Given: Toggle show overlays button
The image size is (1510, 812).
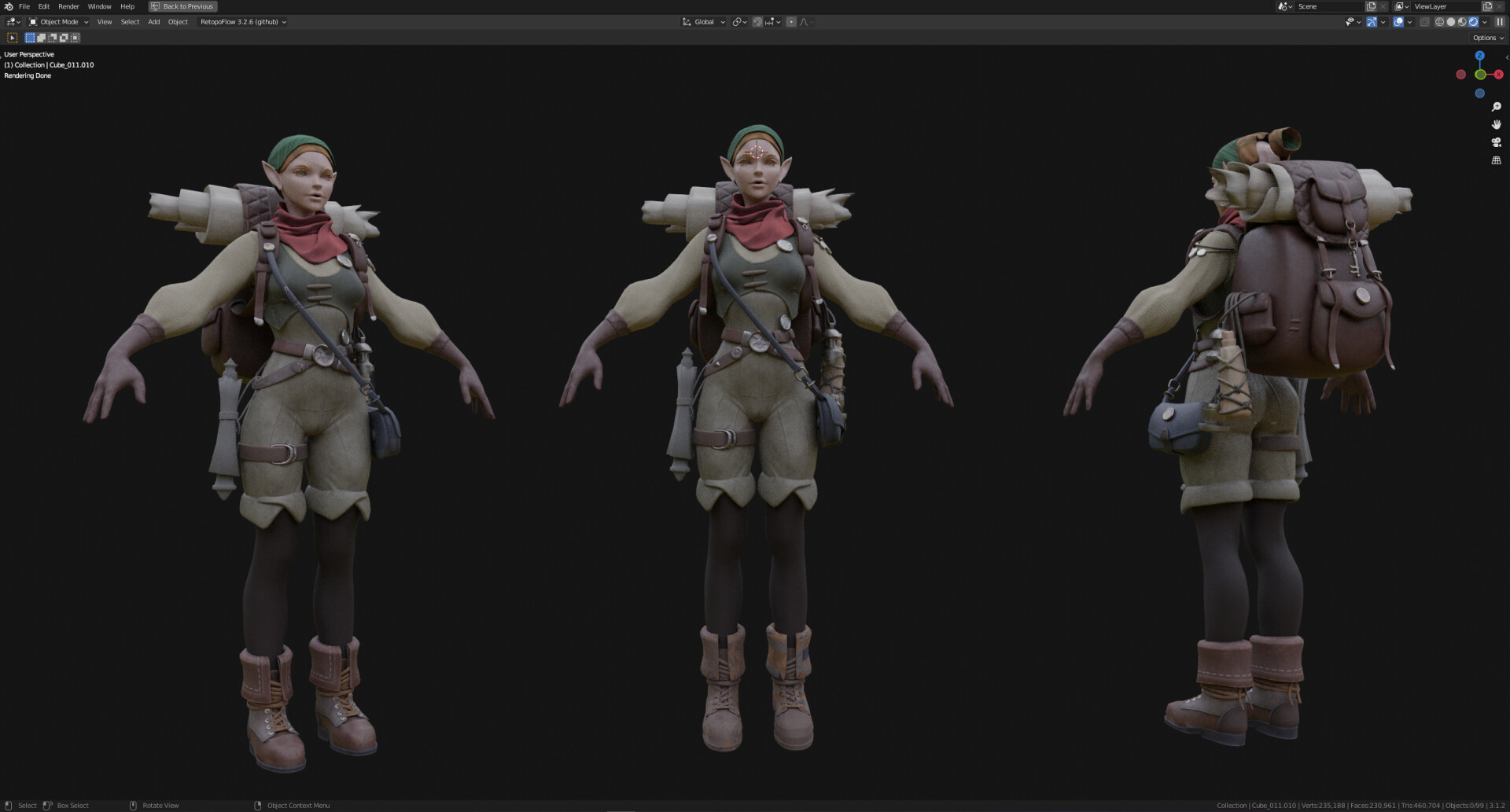Looking at the screenshot, I should [1398, 22].
